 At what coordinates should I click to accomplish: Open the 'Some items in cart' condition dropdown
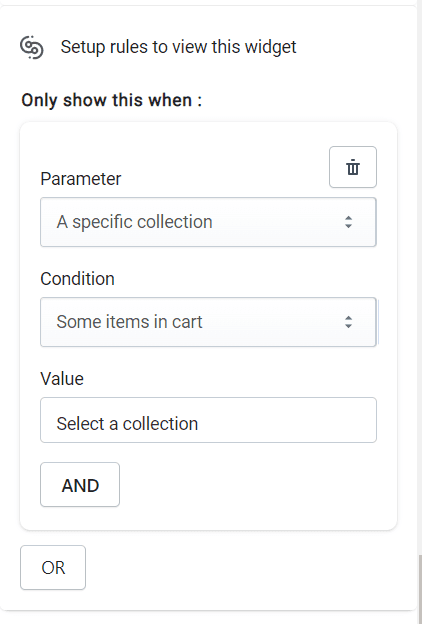tap(208, 322)
